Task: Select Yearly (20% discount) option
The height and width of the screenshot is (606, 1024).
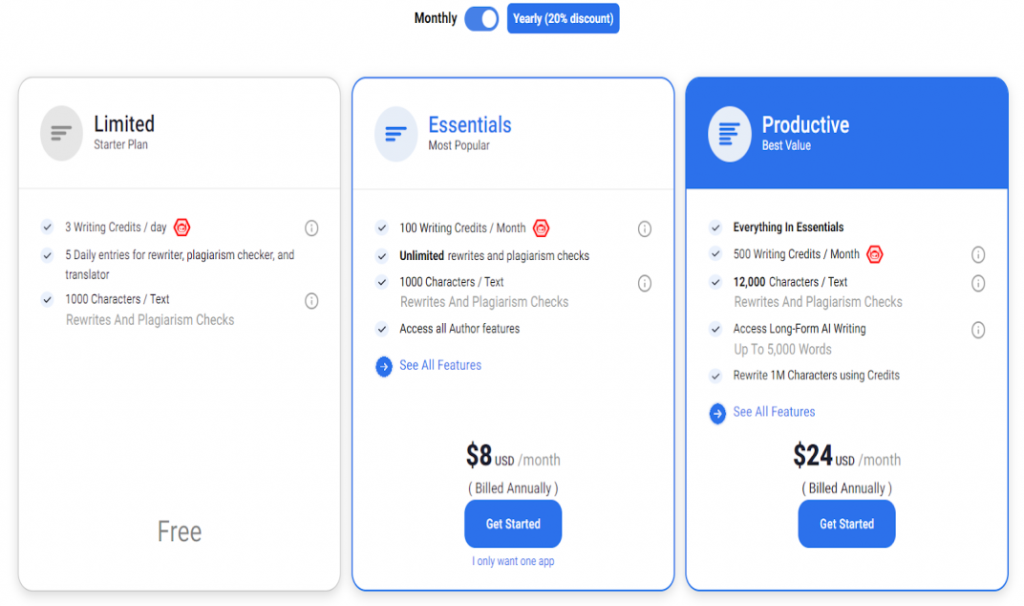Action: (x=563, y=18)
